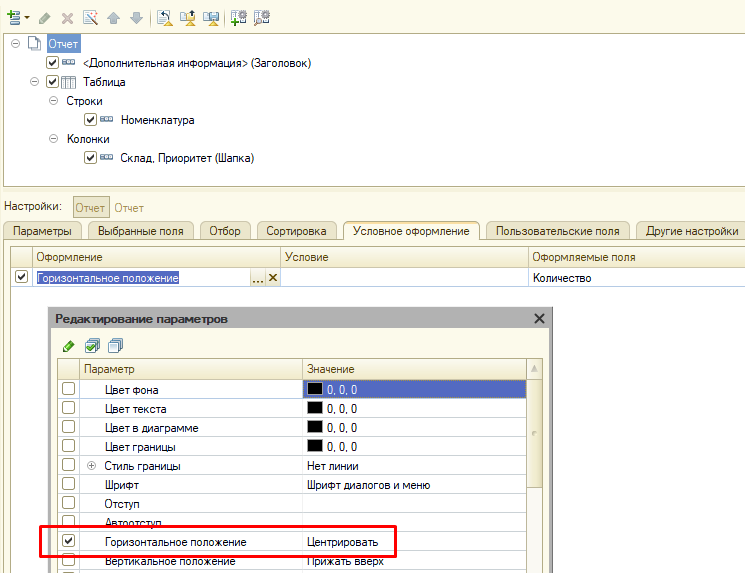Switch to the Отбор tab

click(x=225, y=231)
